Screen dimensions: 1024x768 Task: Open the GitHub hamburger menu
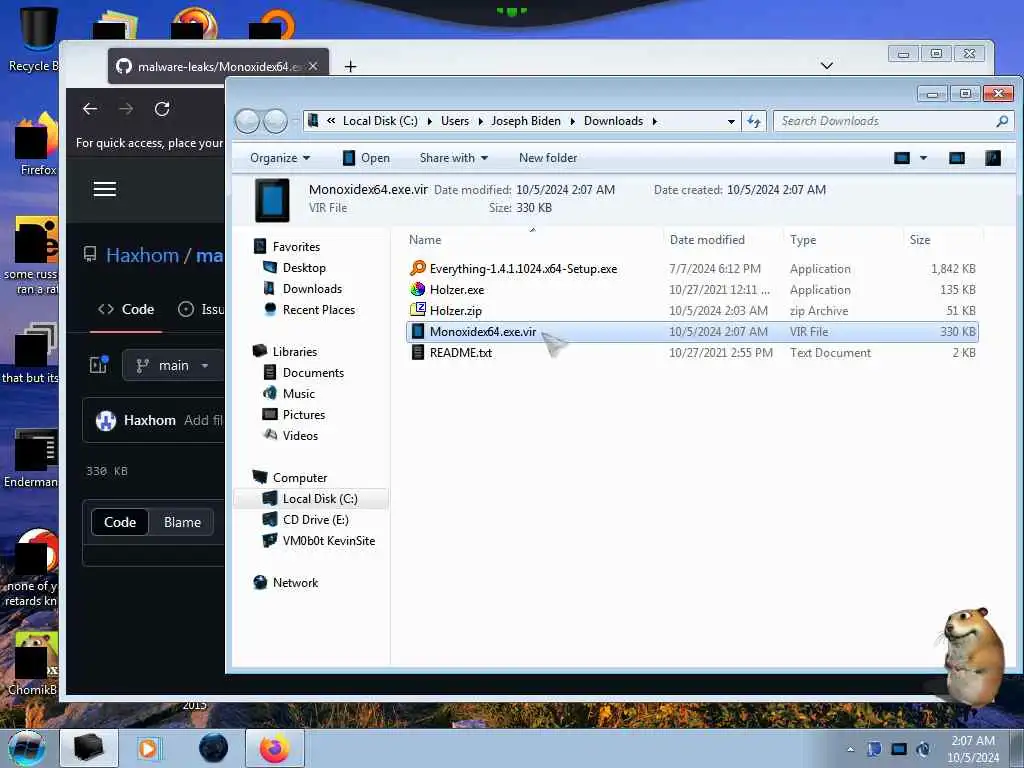[104, 189]
